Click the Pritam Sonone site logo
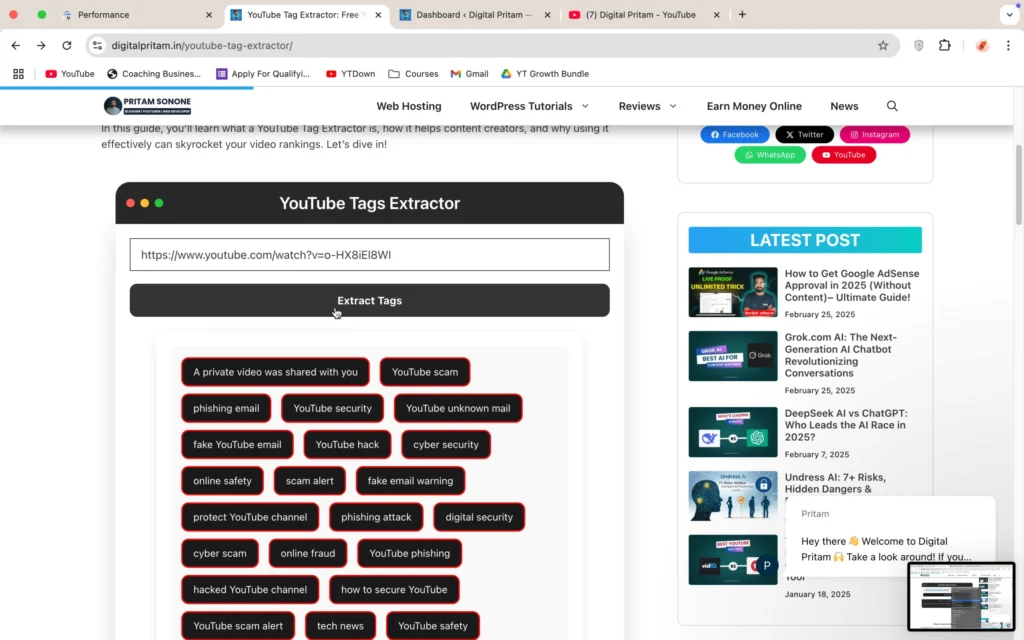Viewport: 1024px width, 640px height. tap(147, 106)
